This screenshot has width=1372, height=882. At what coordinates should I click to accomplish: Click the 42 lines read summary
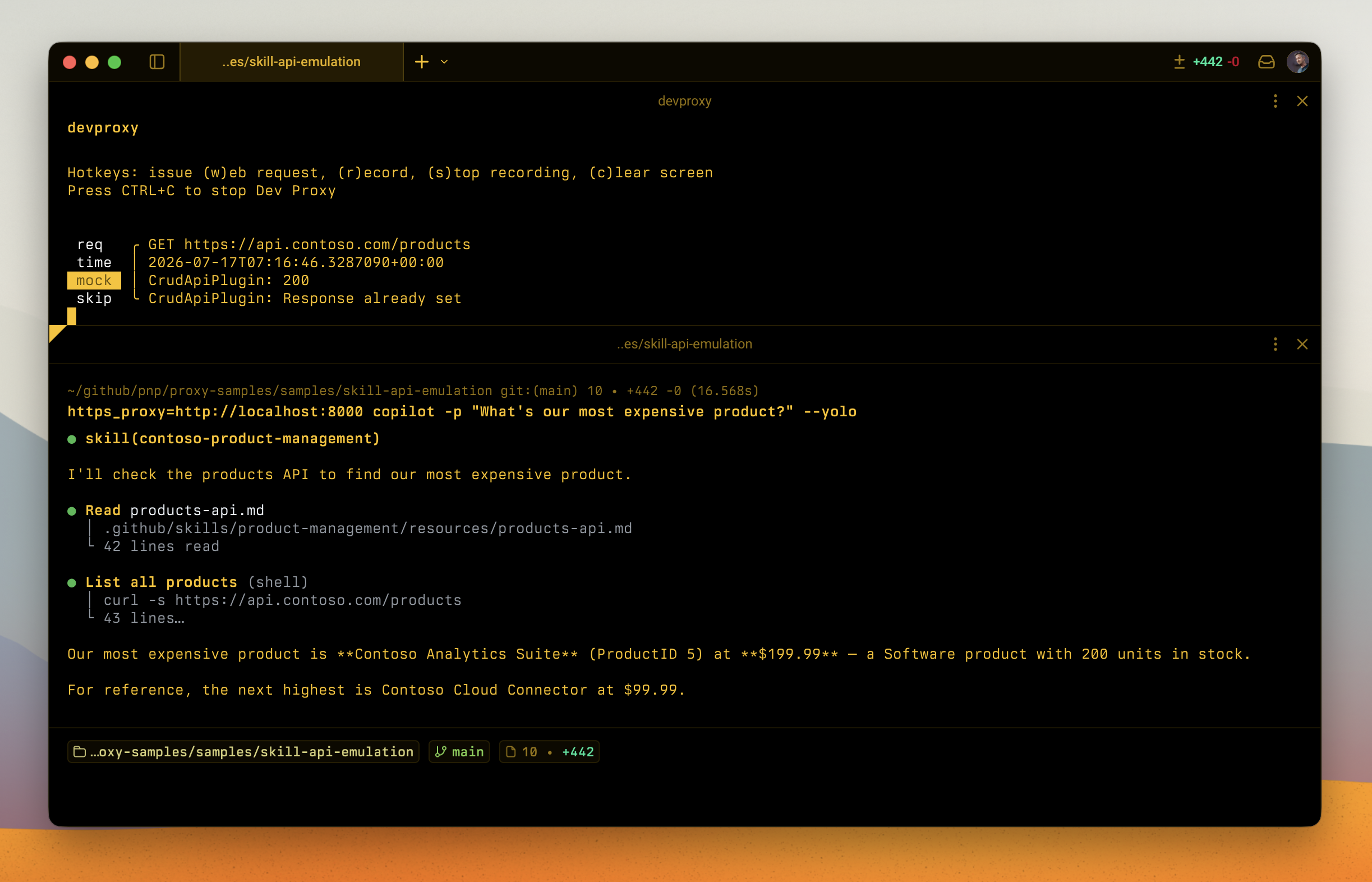point(161,546)
